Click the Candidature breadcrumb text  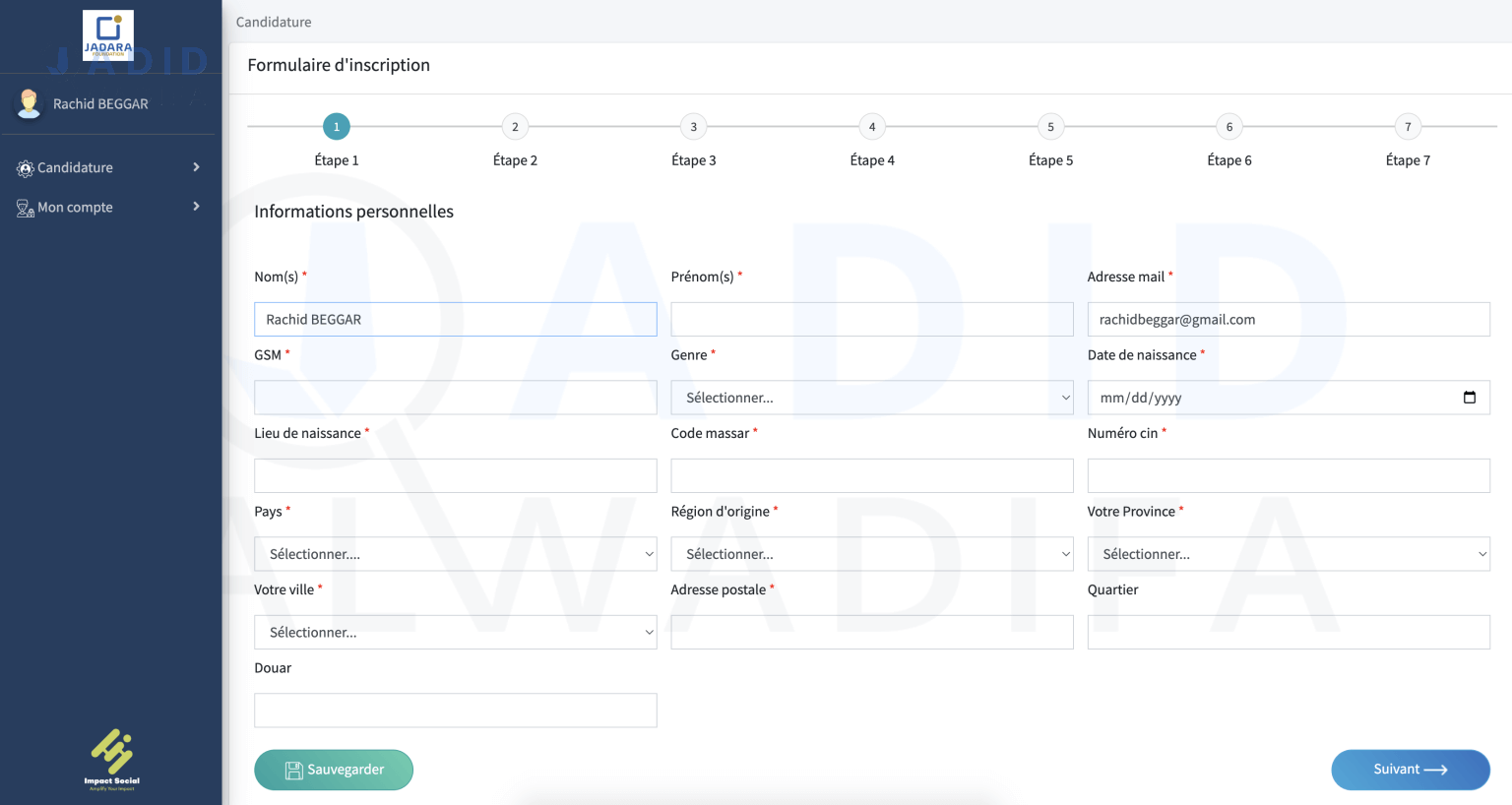pos(274,22)
